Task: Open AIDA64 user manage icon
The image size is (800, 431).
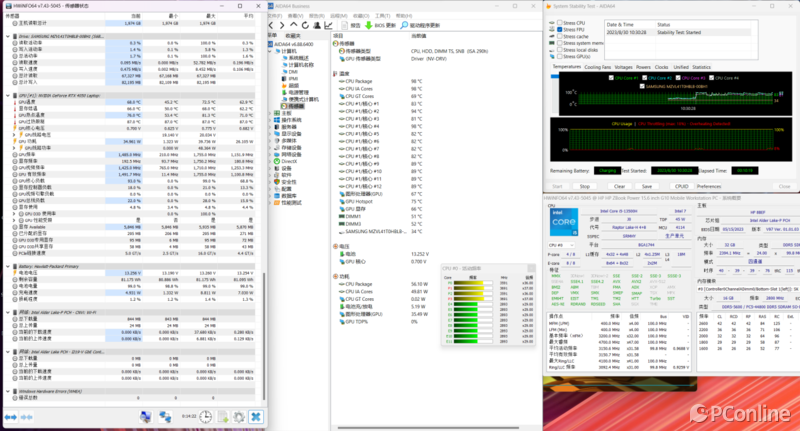Action: pos(317,25)
